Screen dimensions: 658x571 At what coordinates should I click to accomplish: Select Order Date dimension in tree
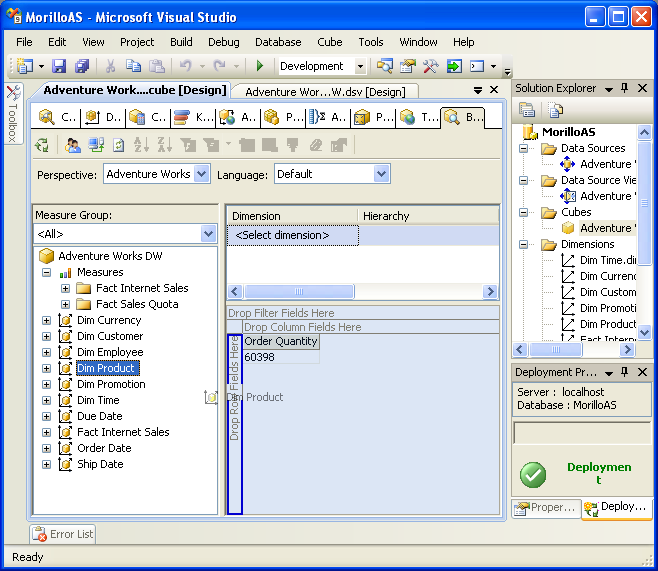click(x=104, y=448)
